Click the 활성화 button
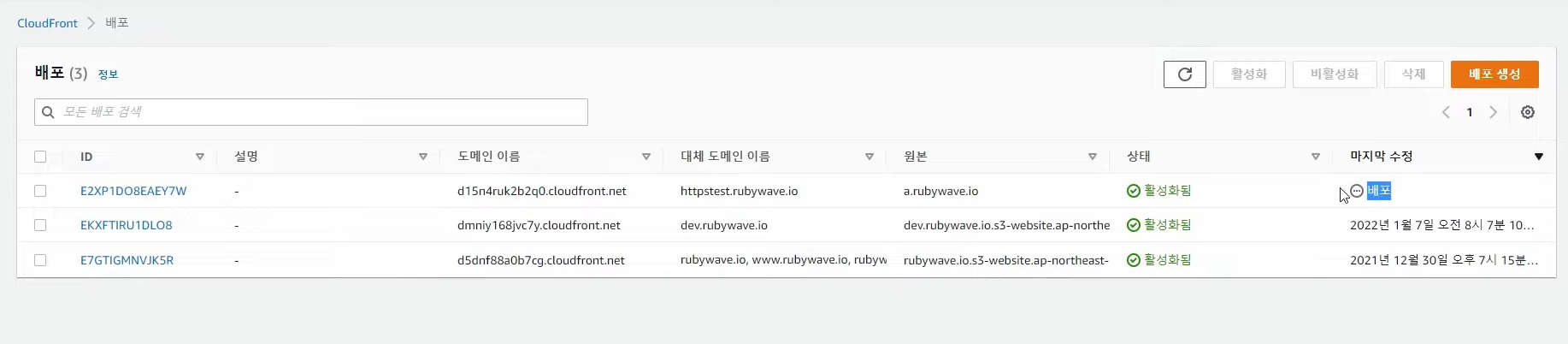1568x344 pixels. point(1249,74)
